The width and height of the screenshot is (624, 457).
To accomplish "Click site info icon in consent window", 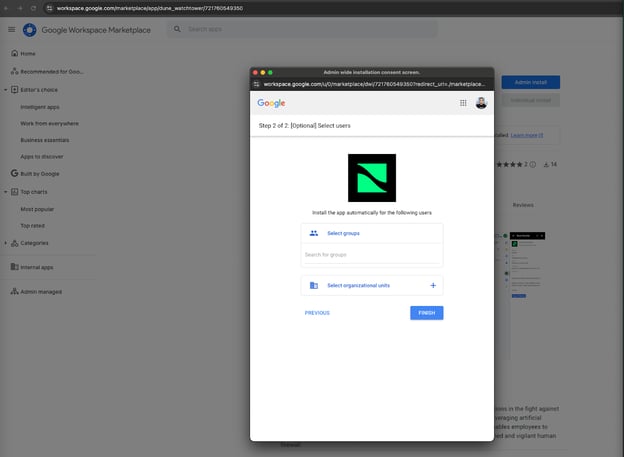I will (x=256, y=84).
